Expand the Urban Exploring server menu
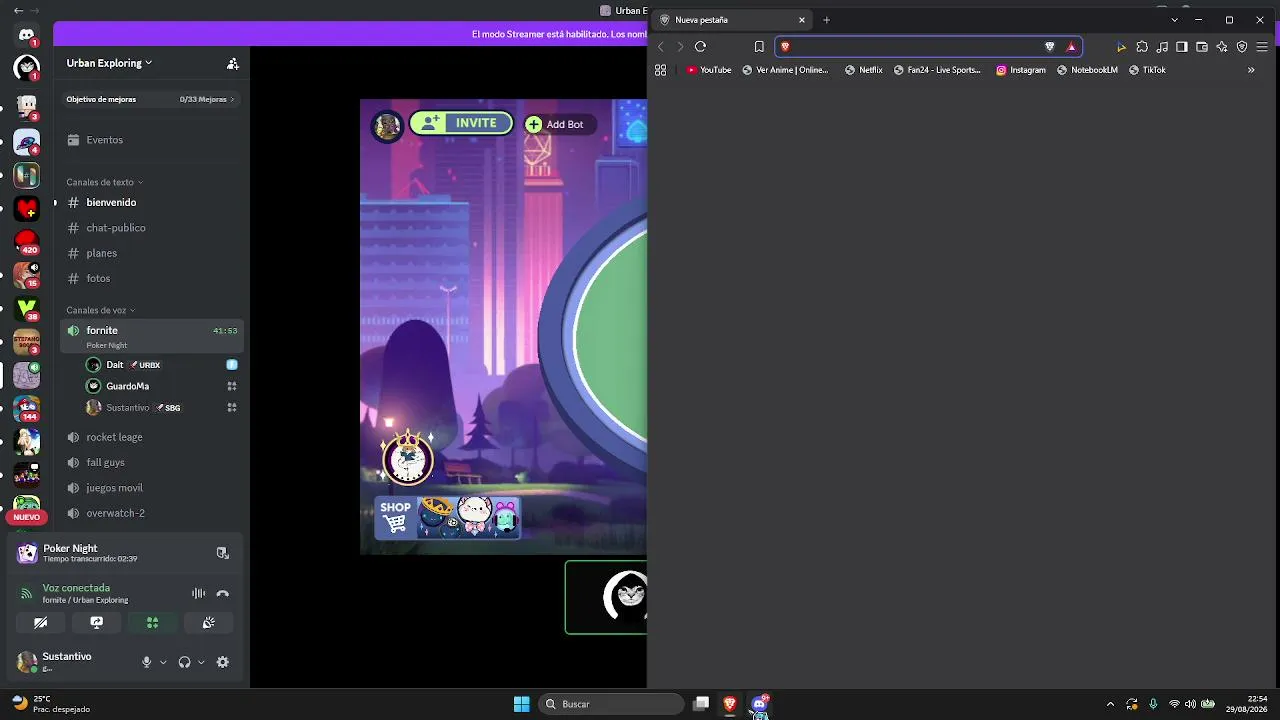Viewport: 1280px width, 720px height. 110,63
